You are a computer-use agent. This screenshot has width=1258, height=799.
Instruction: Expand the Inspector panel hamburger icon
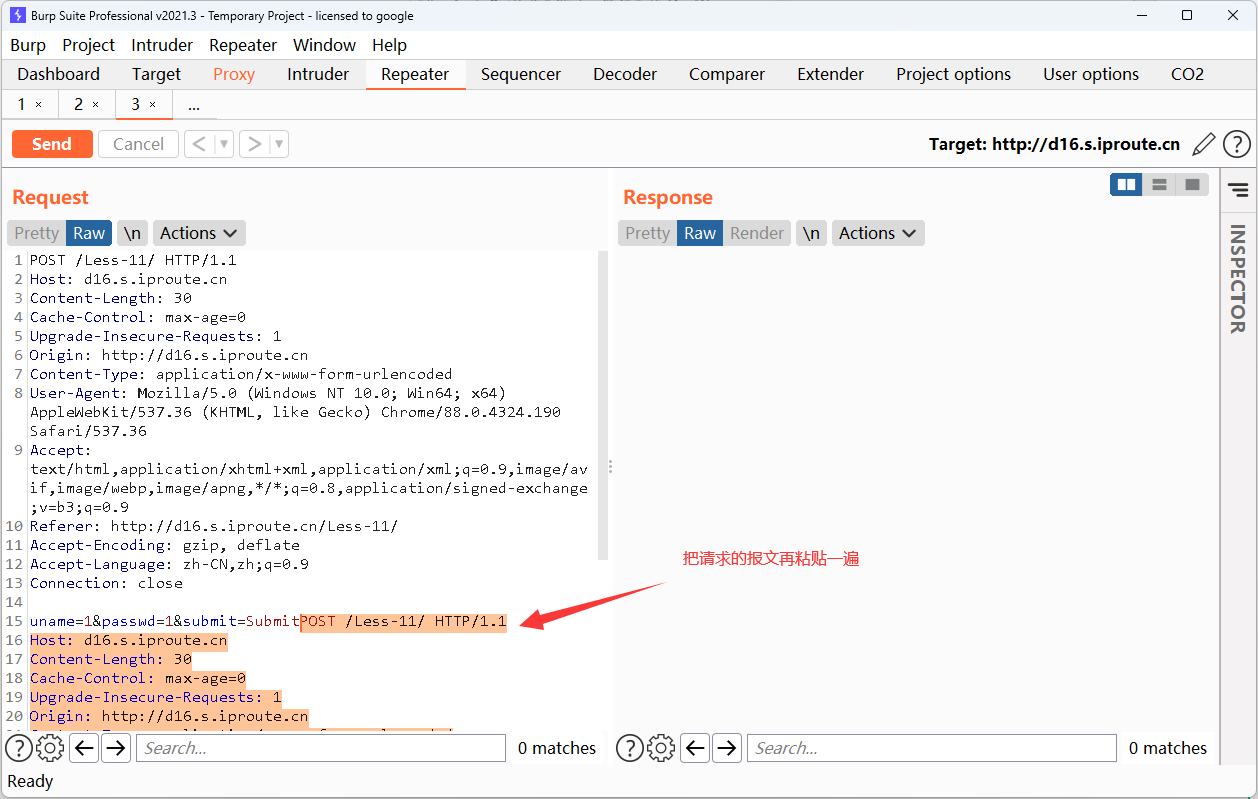tap(1238, 190)
